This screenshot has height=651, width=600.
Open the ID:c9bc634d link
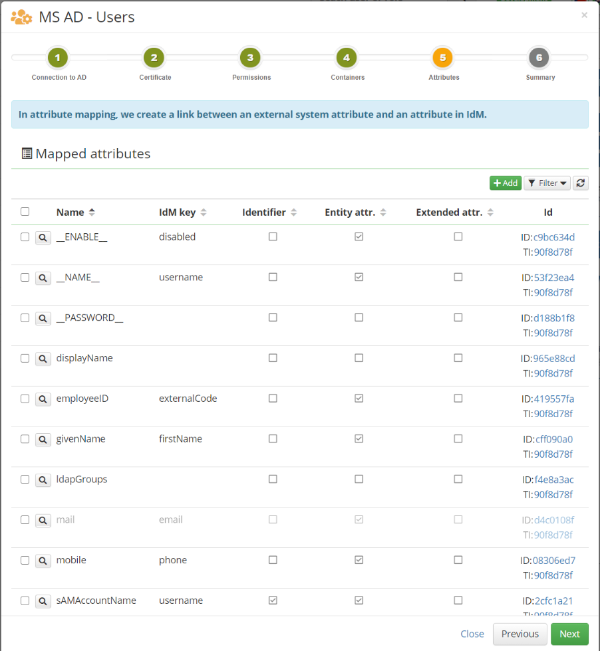548,237
